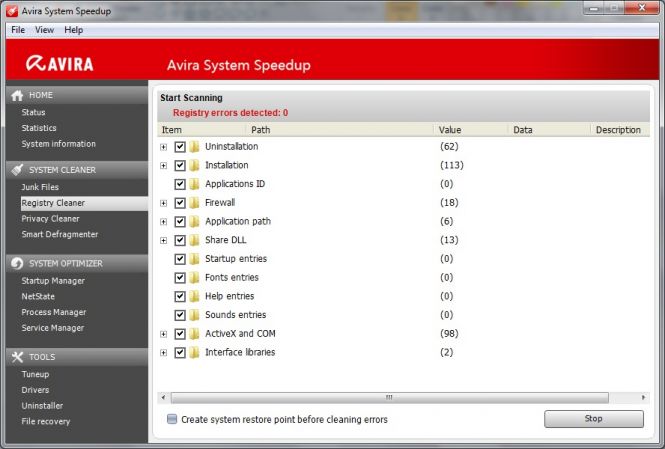Uncheck the Applications ID checkbox
The height and width of the screenshot is (449, 665).
click(180, 184)
